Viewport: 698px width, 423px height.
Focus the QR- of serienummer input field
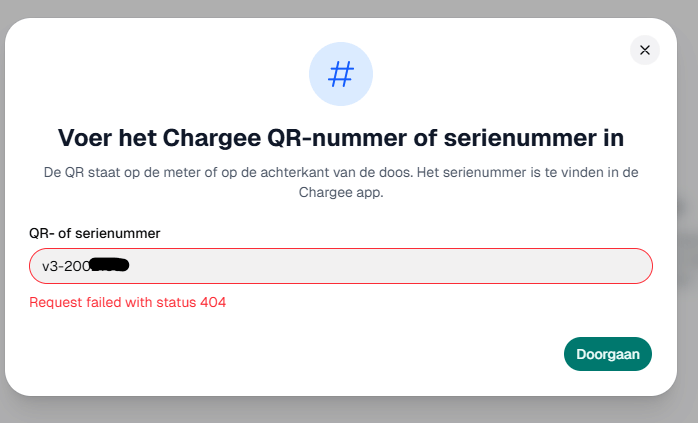click(x=341, y=266)
